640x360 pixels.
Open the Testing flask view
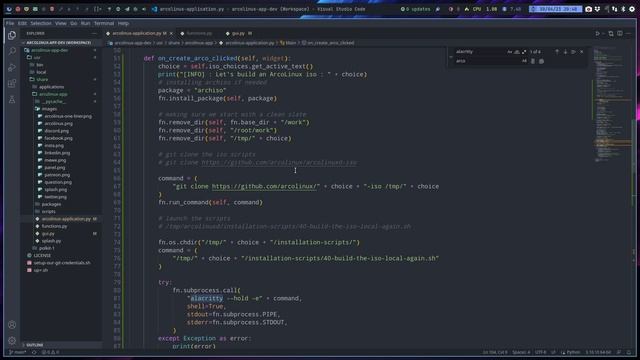[12, 100]
